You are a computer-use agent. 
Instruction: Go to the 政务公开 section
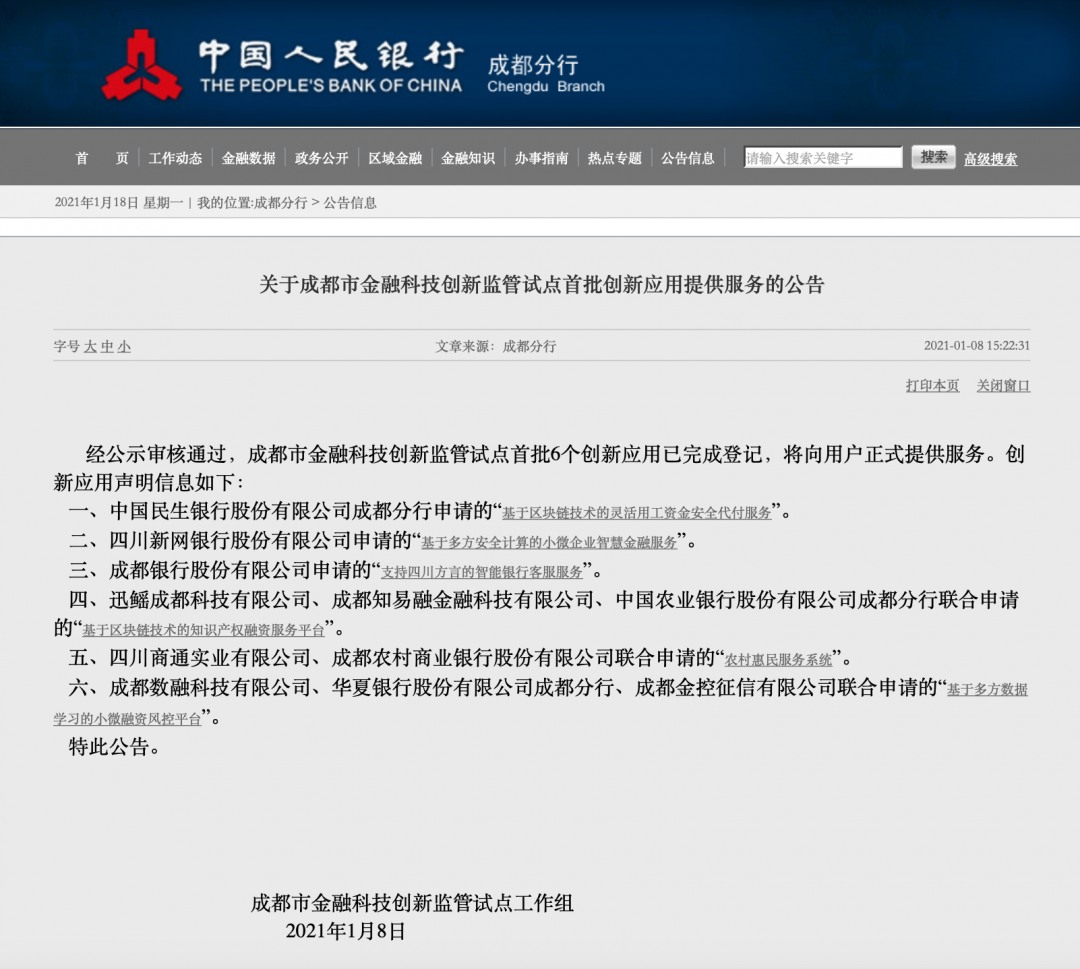pos(322,158)
